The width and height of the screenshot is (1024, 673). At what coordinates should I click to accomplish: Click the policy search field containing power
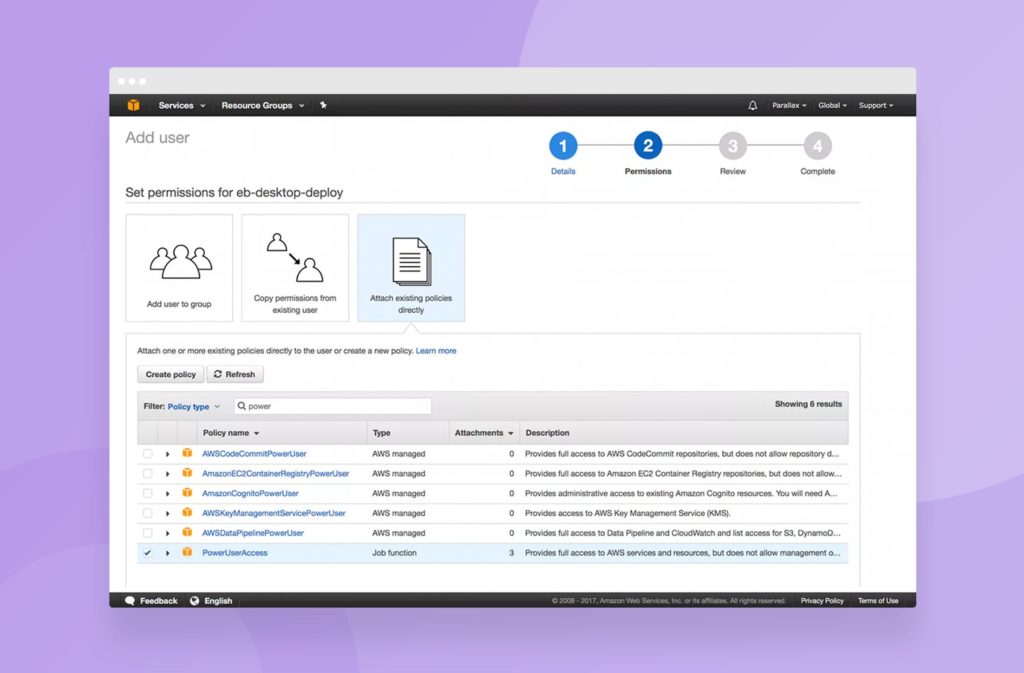click(x=333, y=406)
